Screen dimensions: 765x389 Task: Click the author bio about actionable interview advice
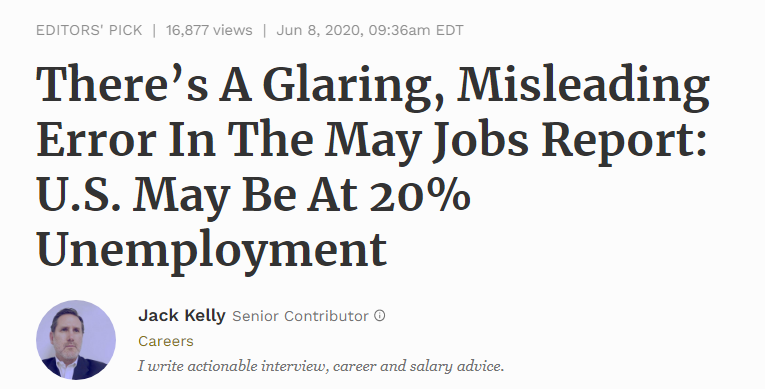(x=321, y=366)
